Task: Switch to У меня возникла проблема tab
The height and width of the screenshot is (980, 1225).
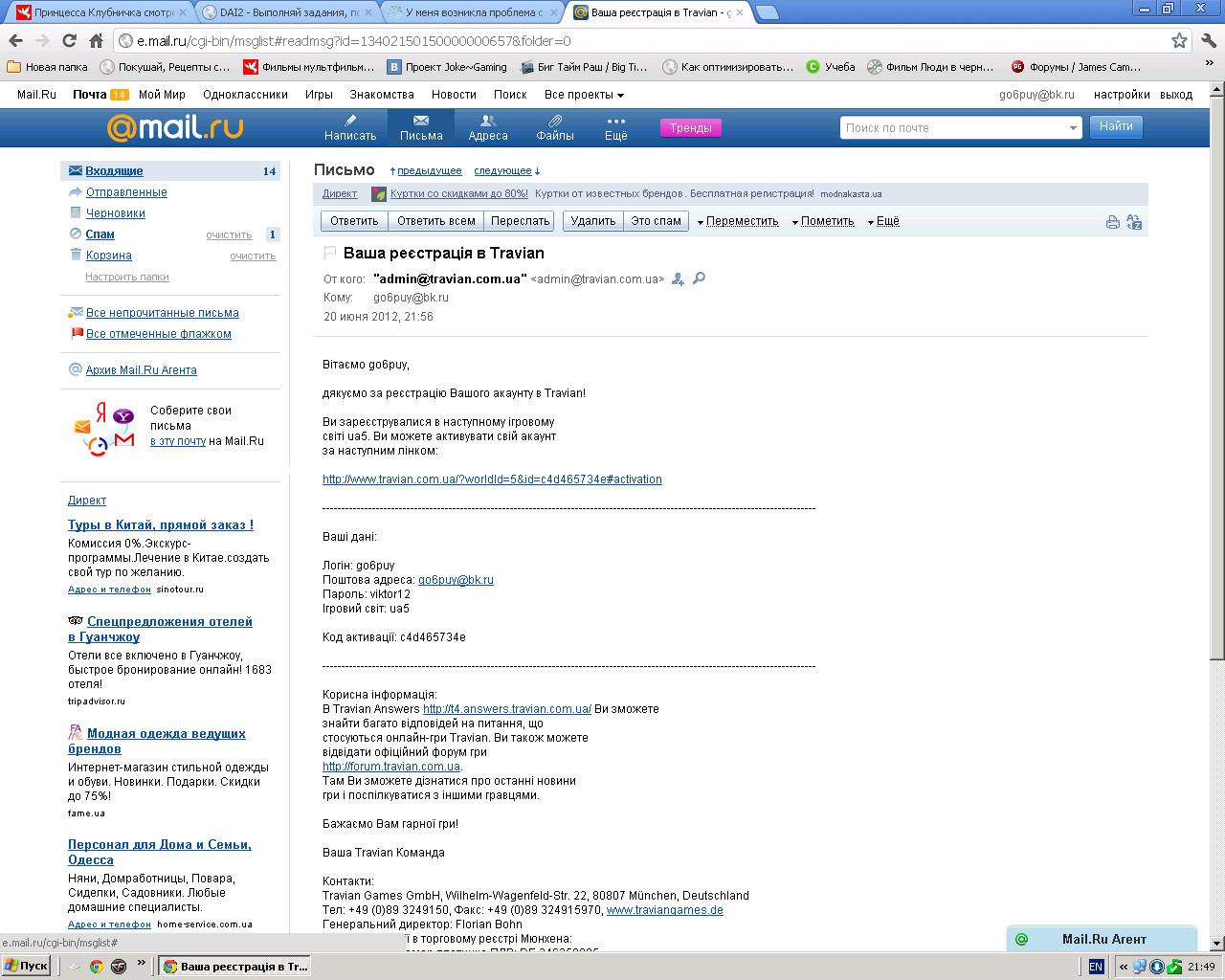Action: pos(471,12)
